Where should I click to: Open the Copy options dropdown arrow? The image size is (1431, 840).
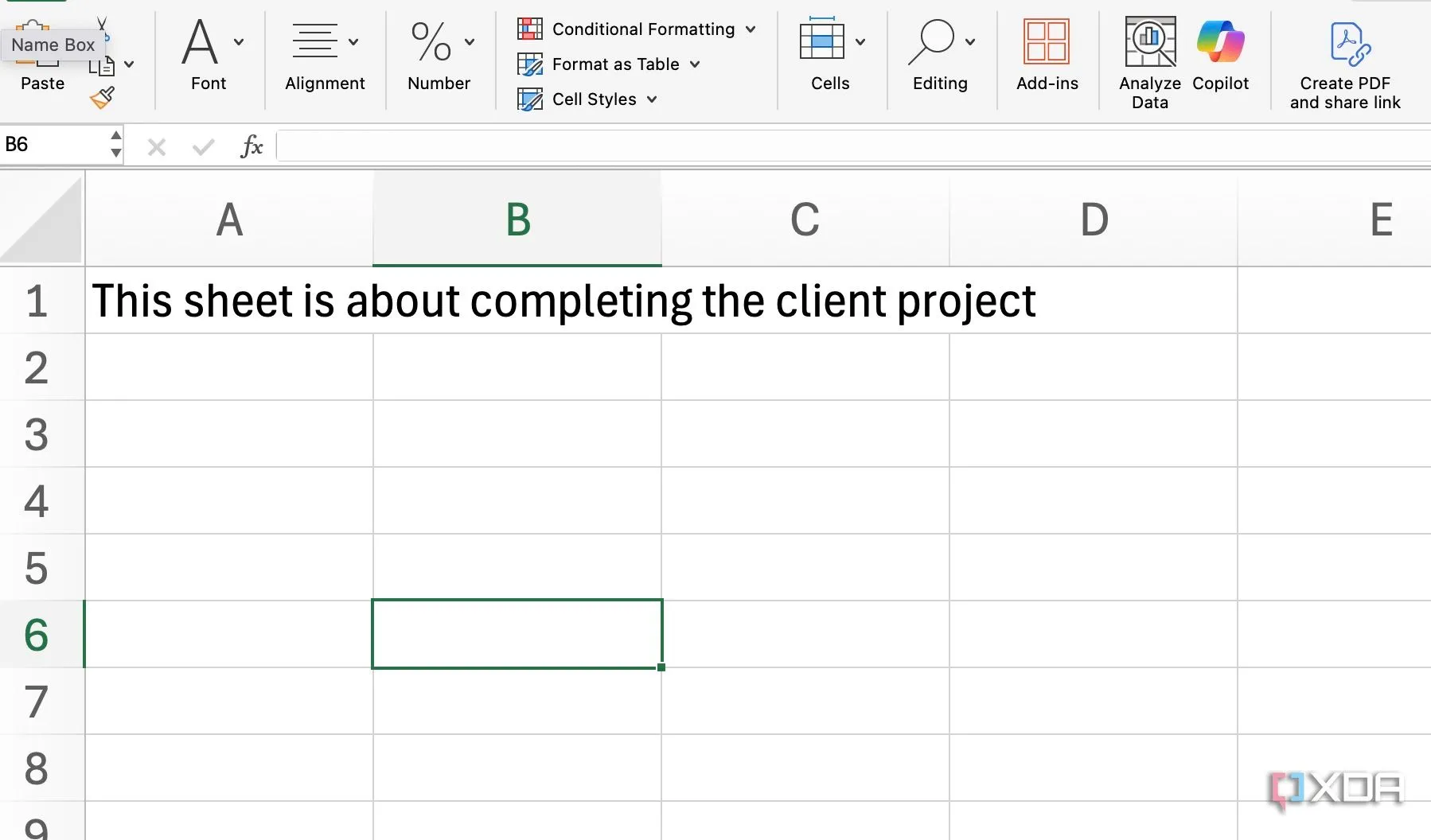[x=129, y=64]
